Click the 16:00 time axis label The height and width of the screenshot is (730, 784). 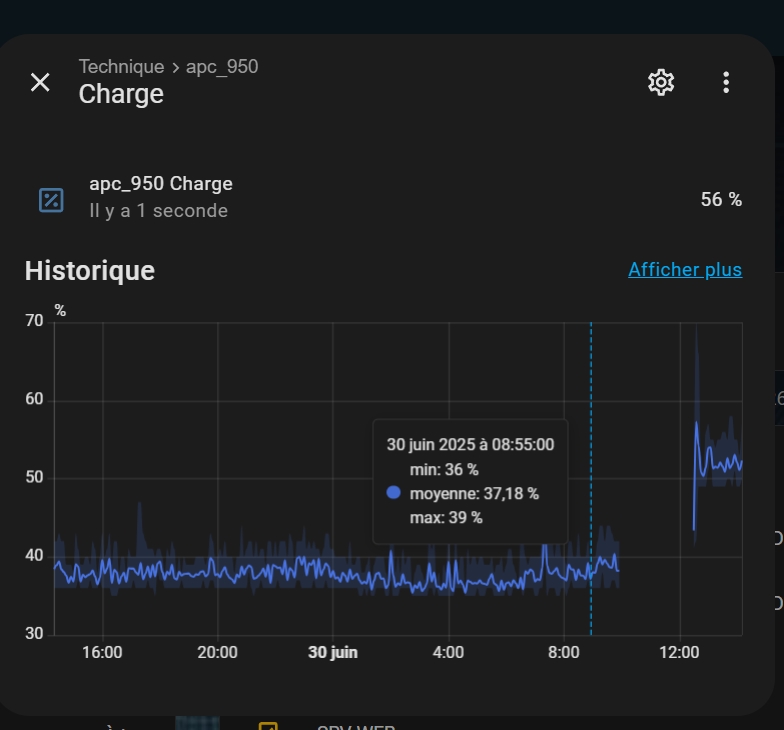(x=102, y=652)
